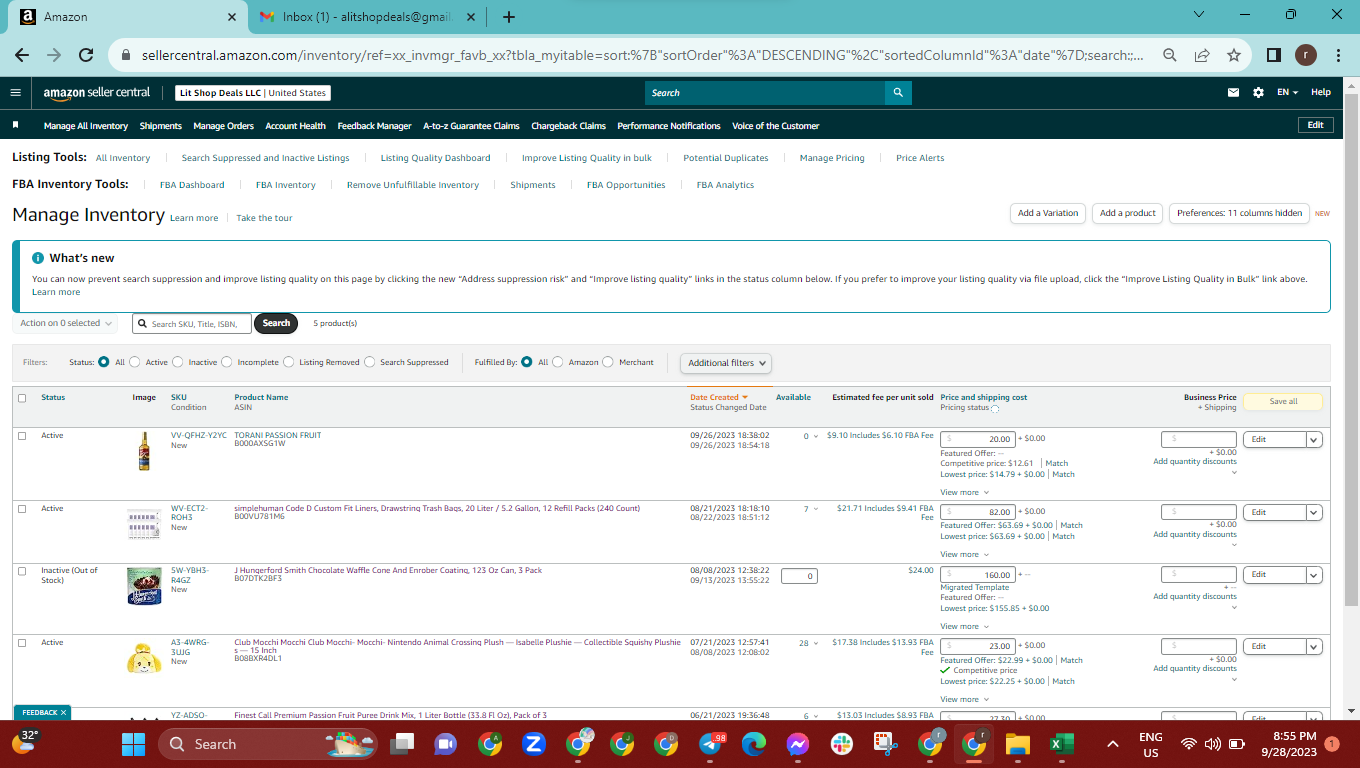
Task: Open Account Health menu item
Action: (x=295, y=126)
